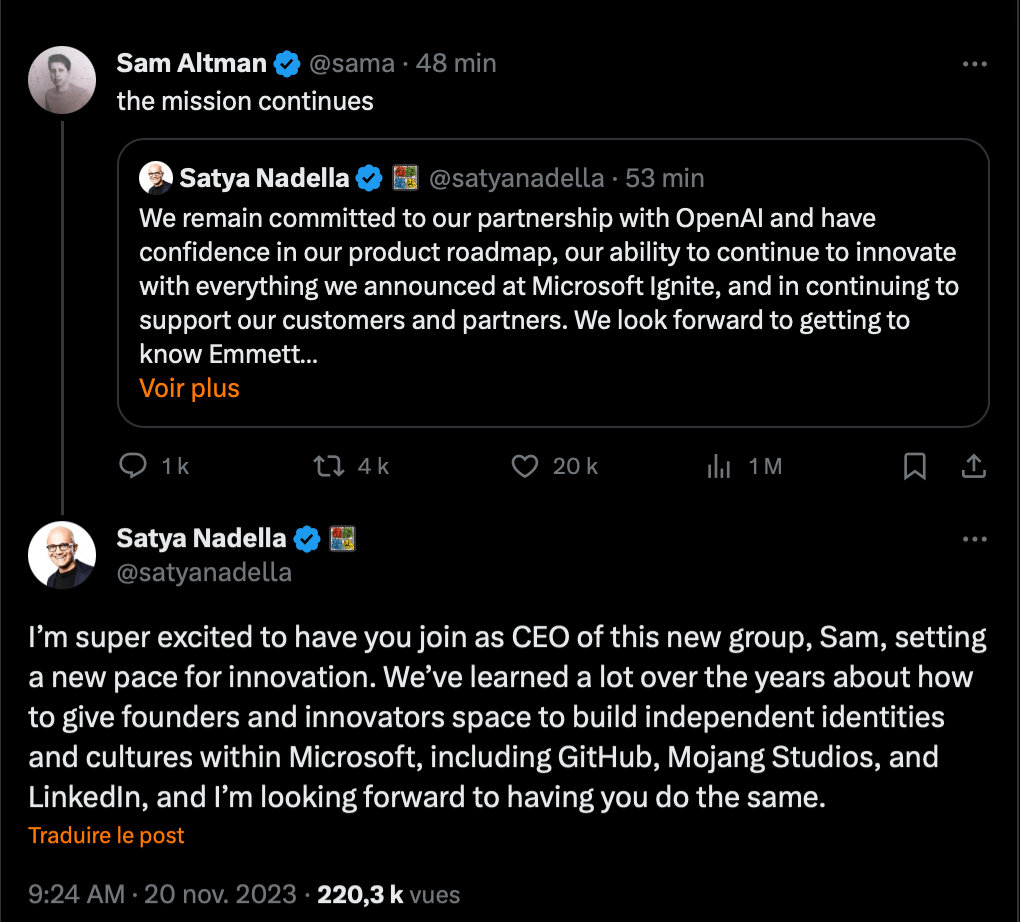The height and width of the screenshot is (922, 1020).
Task: Open the reply icon on Satya's quoted post
Action: [132, 465]
